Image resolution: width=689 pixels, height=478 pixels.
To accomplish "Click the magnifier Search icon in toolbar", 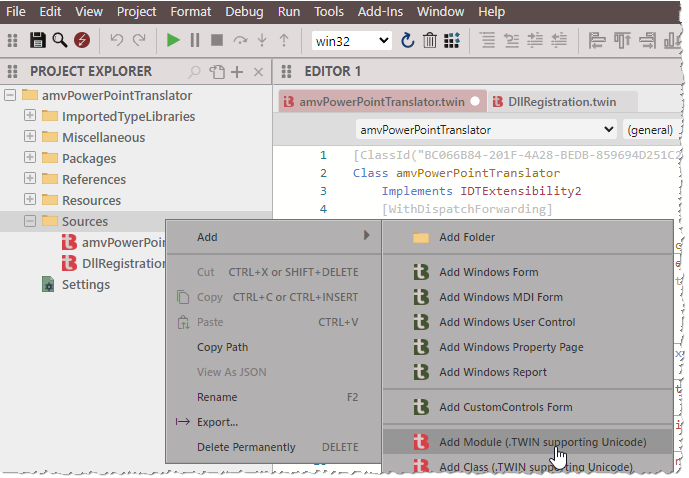I will pyautogui.click(x=59, y=40).
